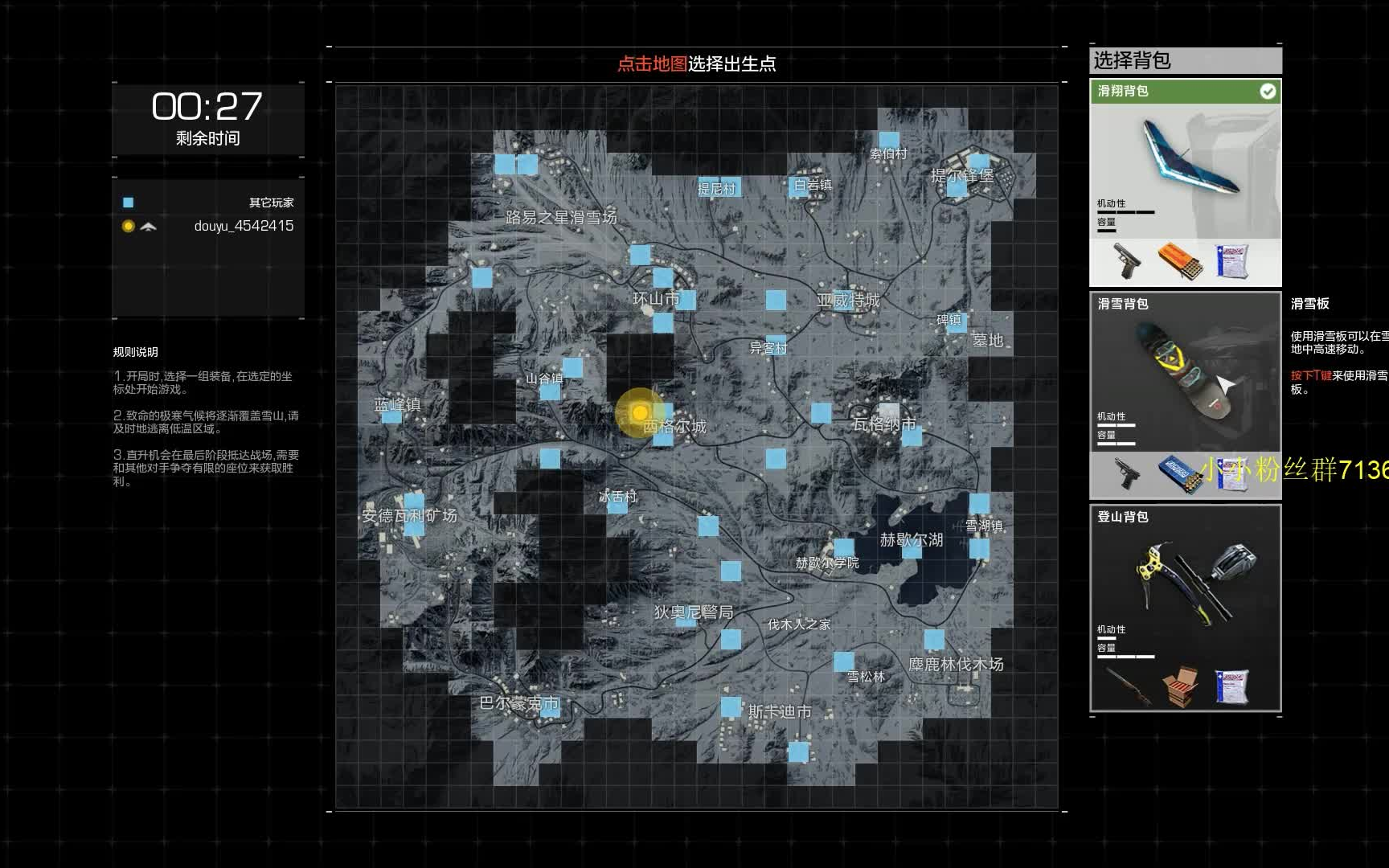
Task: Select 蓝峰镇 on the map
Action: [x=397, y=404]
